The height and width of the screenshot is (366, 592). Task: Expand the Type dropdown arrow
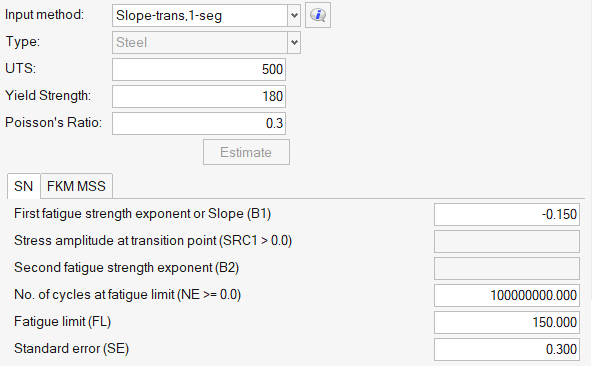point(294,42)
